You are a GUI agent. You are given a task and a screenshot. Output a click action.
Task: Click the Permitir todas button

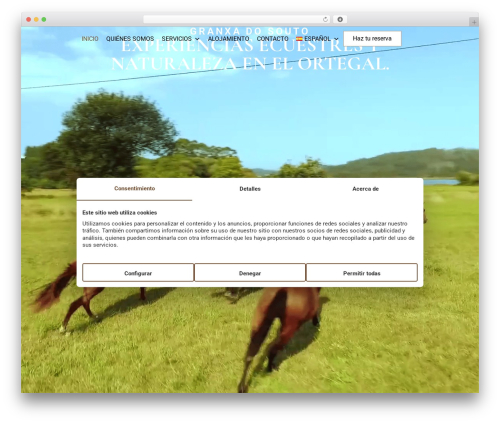click(x=362, y=273)
